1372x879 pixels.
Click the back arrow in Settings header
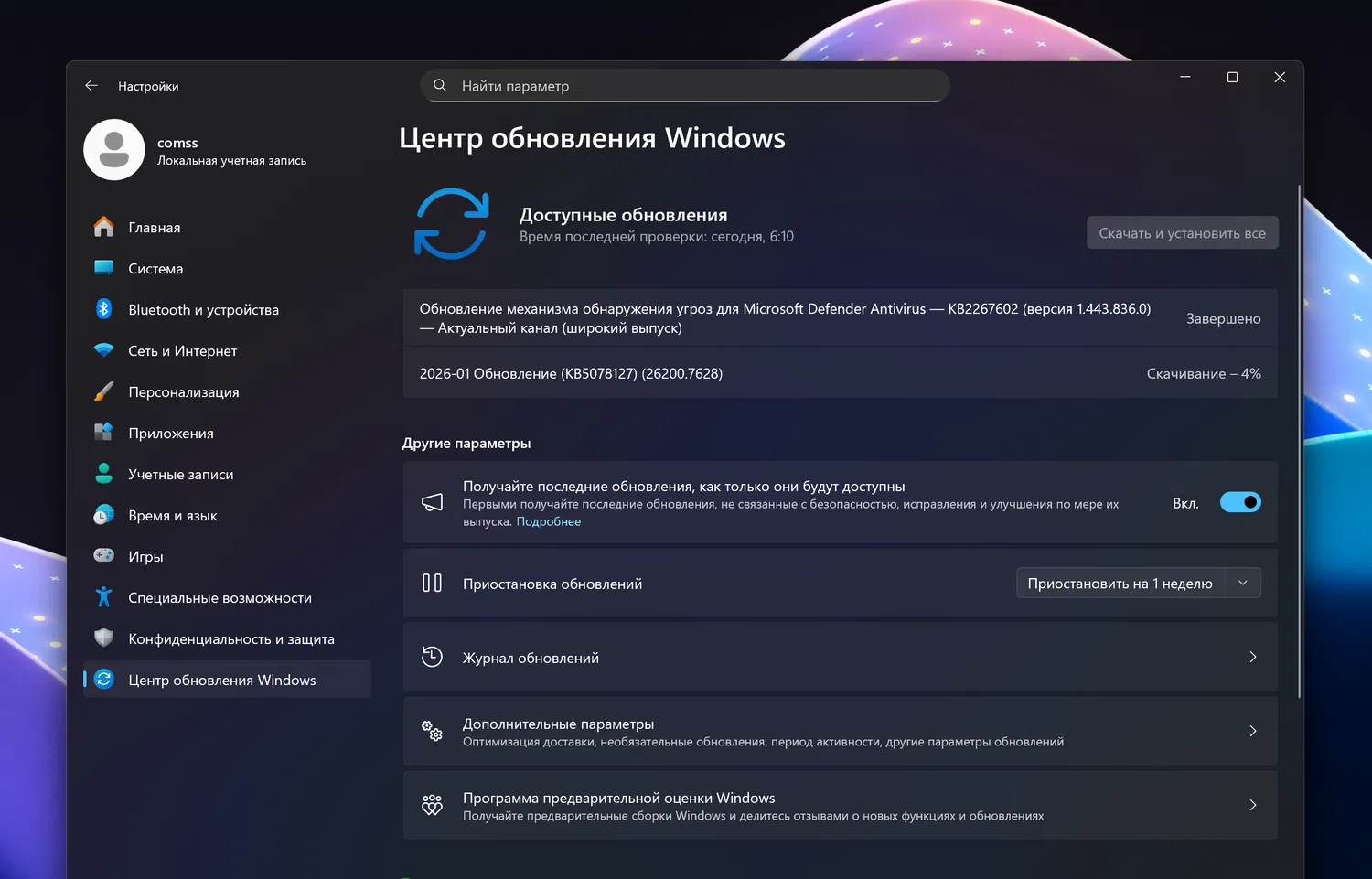pos(91,86)
